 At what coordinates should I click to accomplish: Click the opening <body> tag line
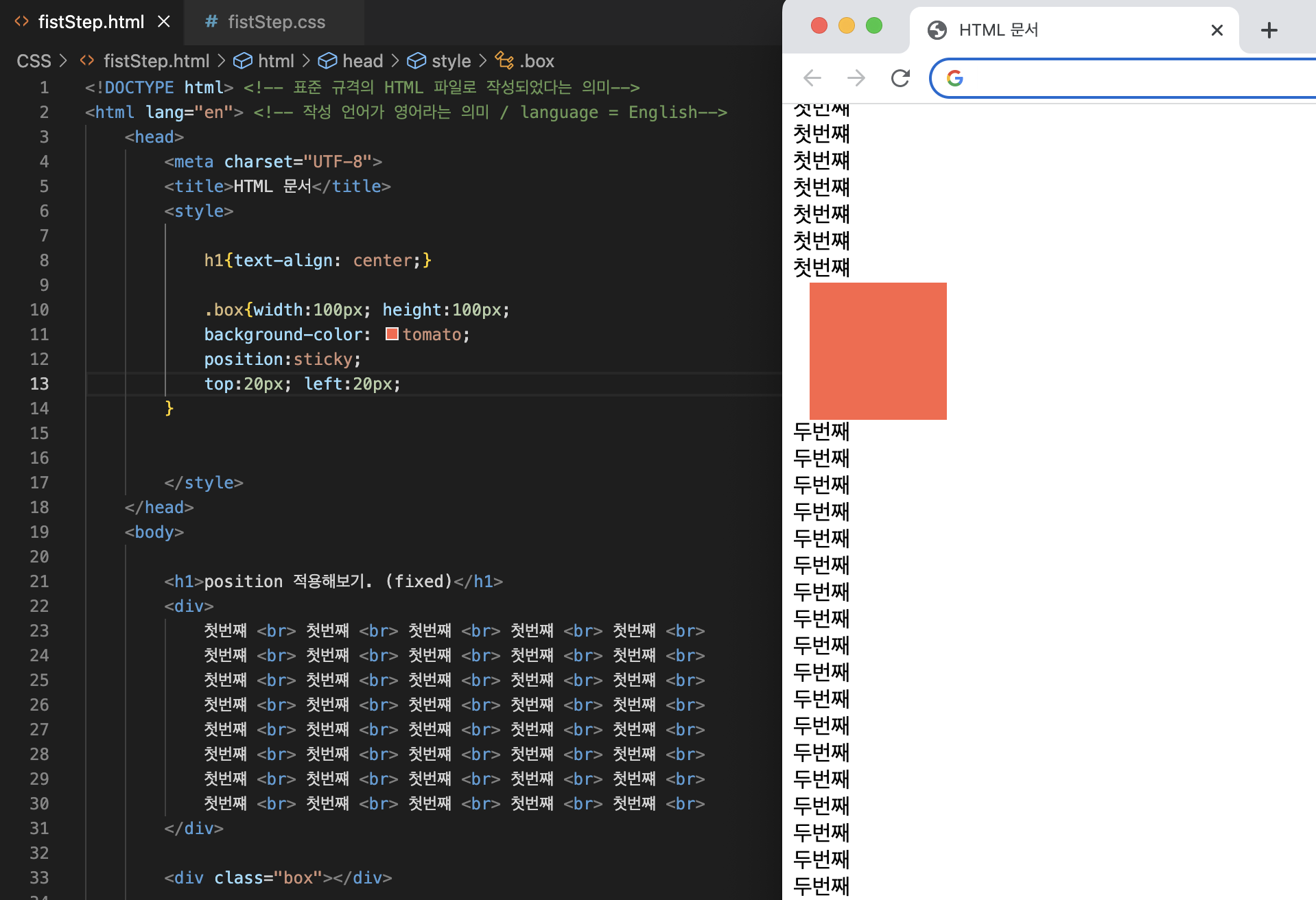pyautogui.click(x=154, y=532)
